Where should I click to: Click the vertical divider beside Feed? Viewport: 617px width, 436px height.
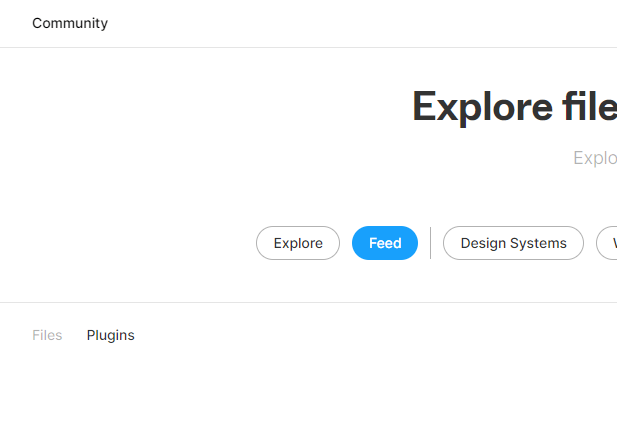pos(430,243)
